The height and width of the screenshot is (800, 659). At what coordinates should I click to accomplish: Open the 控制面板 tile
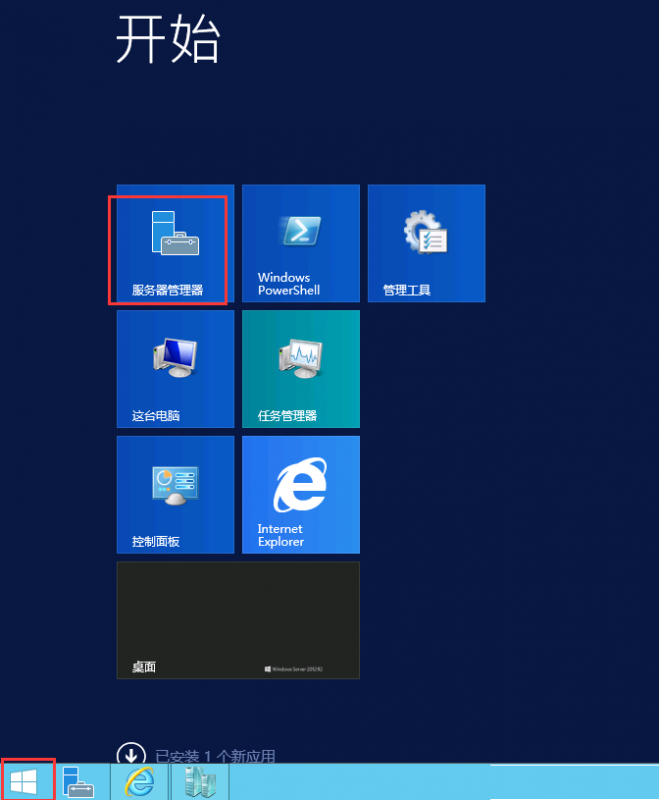pos(175,494)
